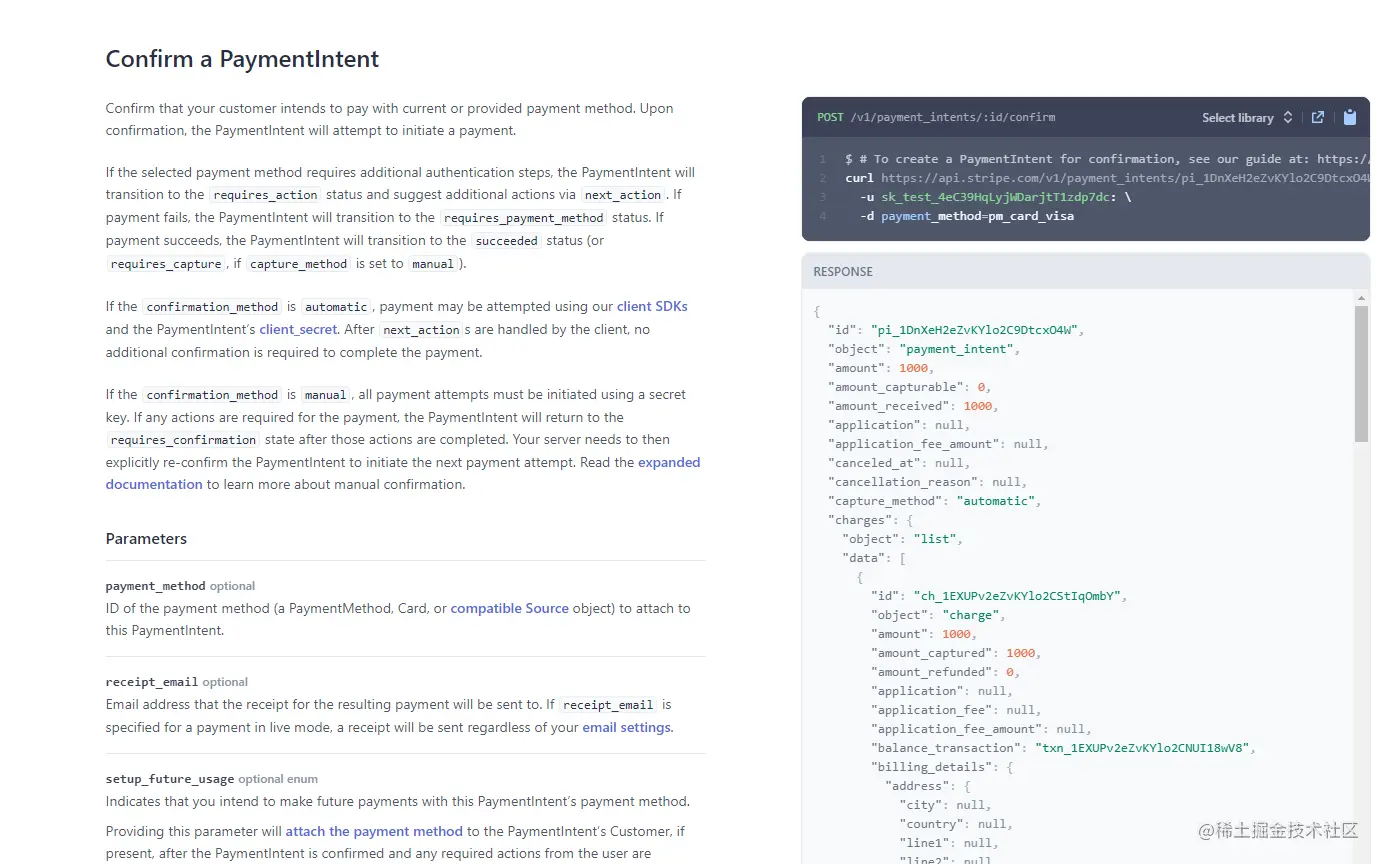Open the expanded documentation link
The height and width of the screenshot is (864, 1382).
click(669, 462)
